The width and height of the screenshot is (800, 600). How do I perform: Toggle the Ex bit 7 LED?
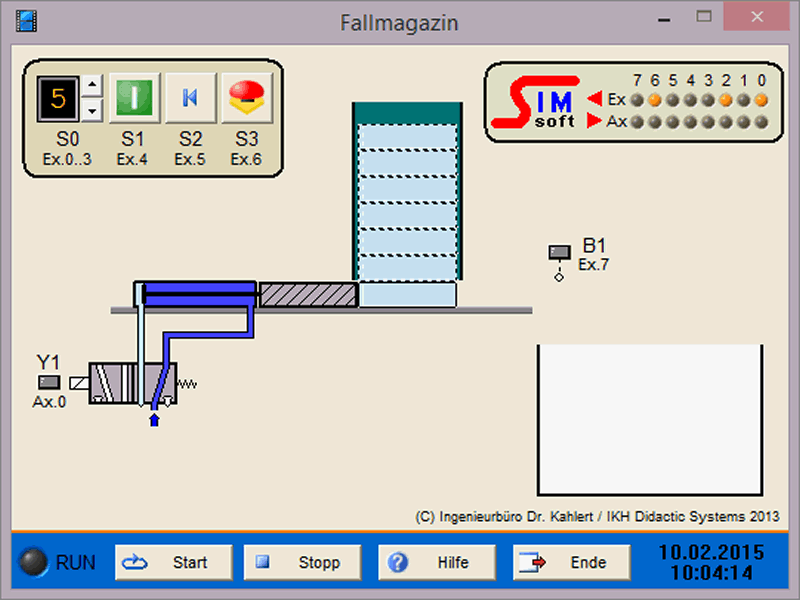636,99
